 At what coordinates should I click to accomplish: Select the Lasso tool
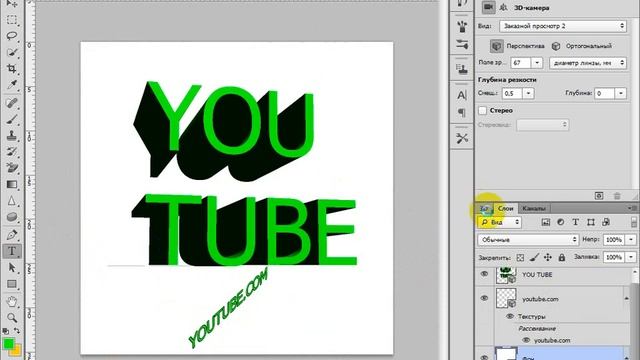12,36
